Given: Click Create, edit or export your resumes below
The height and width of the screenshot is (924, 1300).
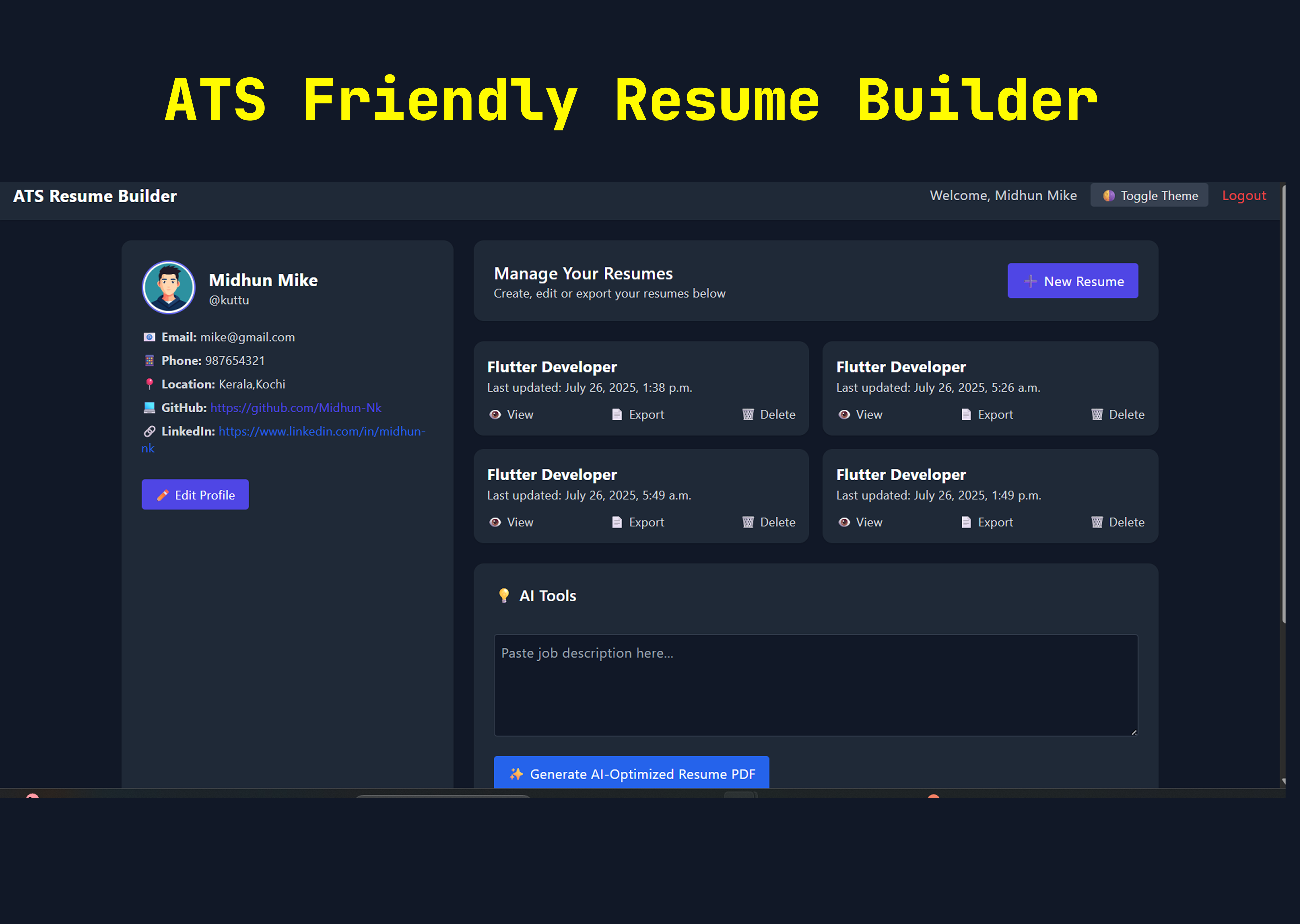Looking at the screenshot, I should pyautogui.click(x=610, y=293).
